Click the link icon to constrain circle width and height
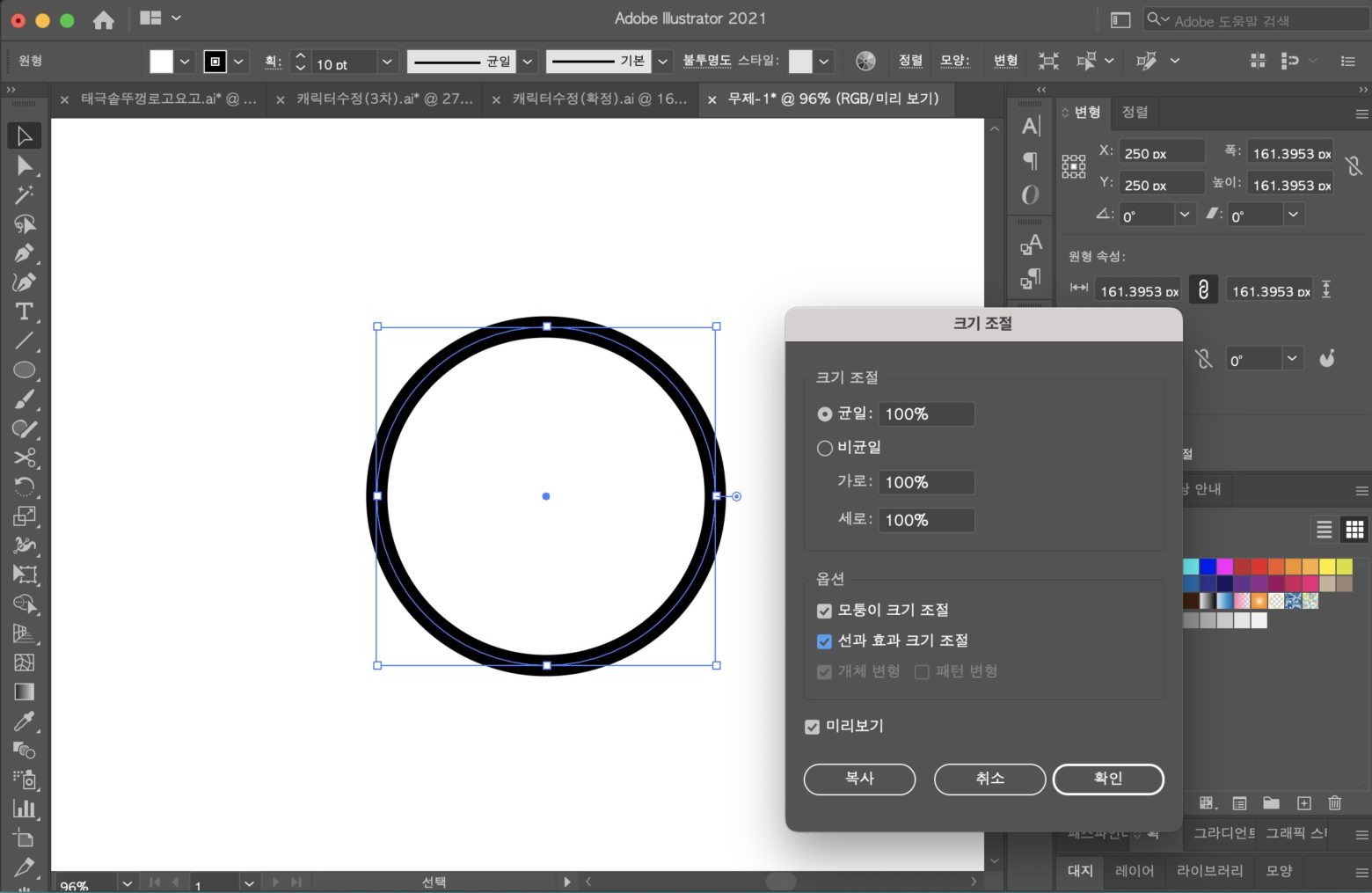1372x893 pixels. click(x=1203, y=289)
